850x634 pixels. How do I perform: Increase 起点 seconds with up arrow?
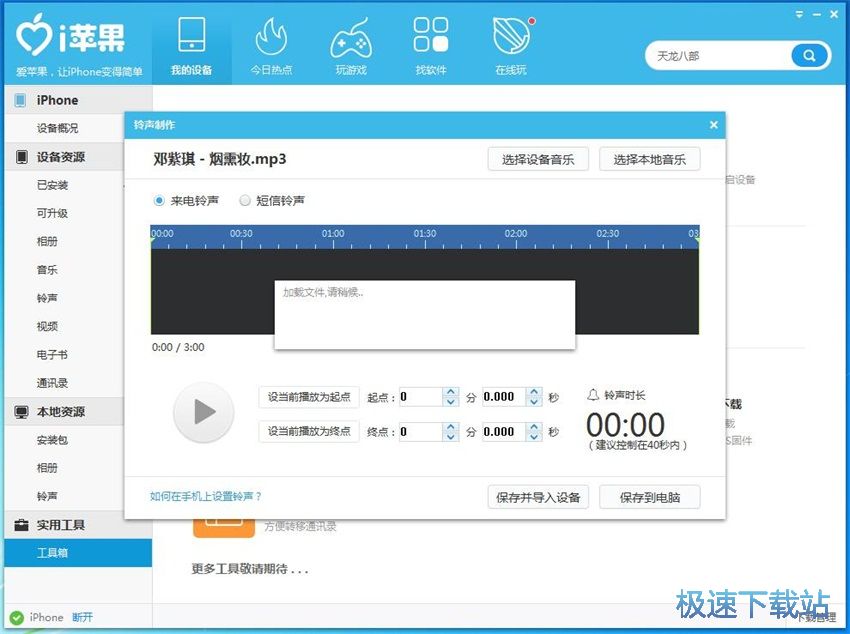point(534,392)
